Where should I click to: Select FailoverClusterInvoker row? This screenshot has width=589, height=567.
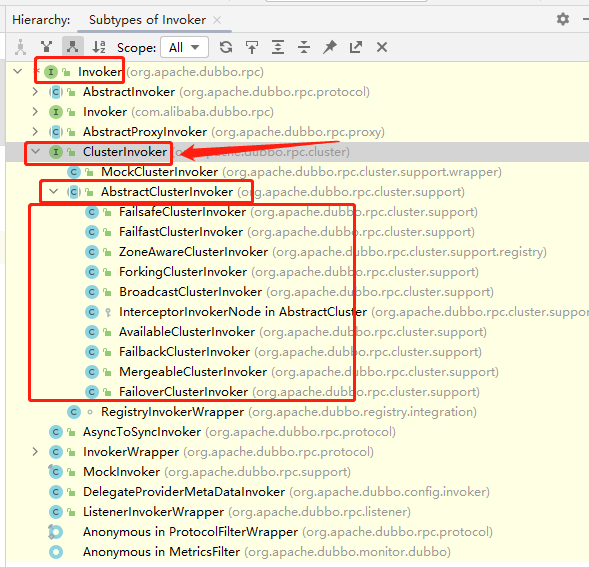click(x=297, y=392)
